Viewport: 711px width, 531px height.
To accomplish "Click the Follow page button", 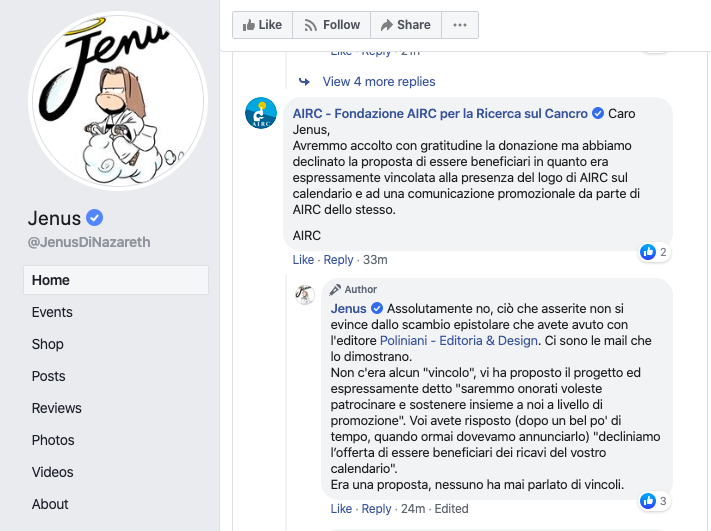I will tap(331, 25).
